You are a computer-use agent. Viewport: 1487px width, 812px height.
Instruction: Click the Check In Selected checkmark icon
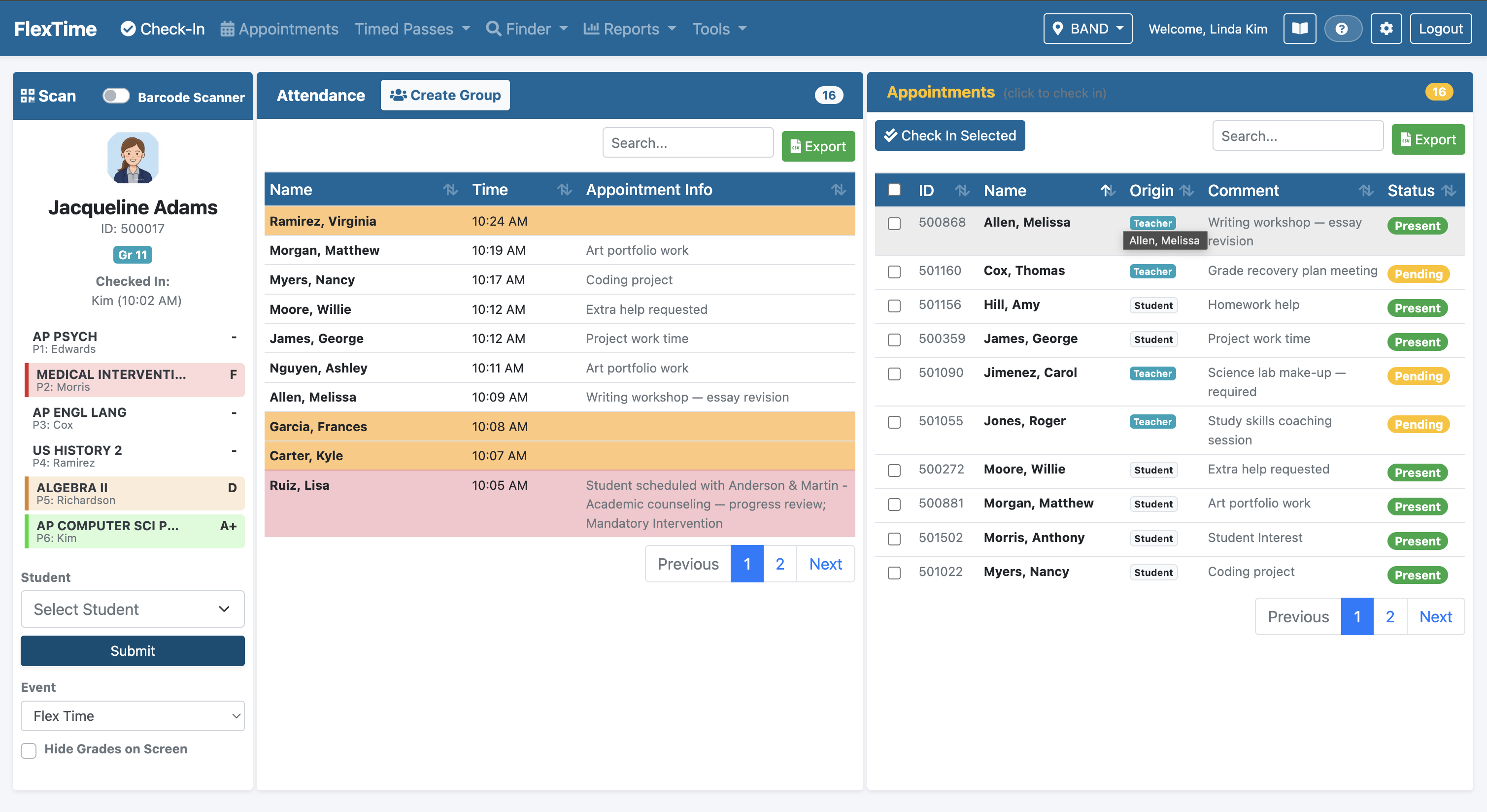click(891, 135)
